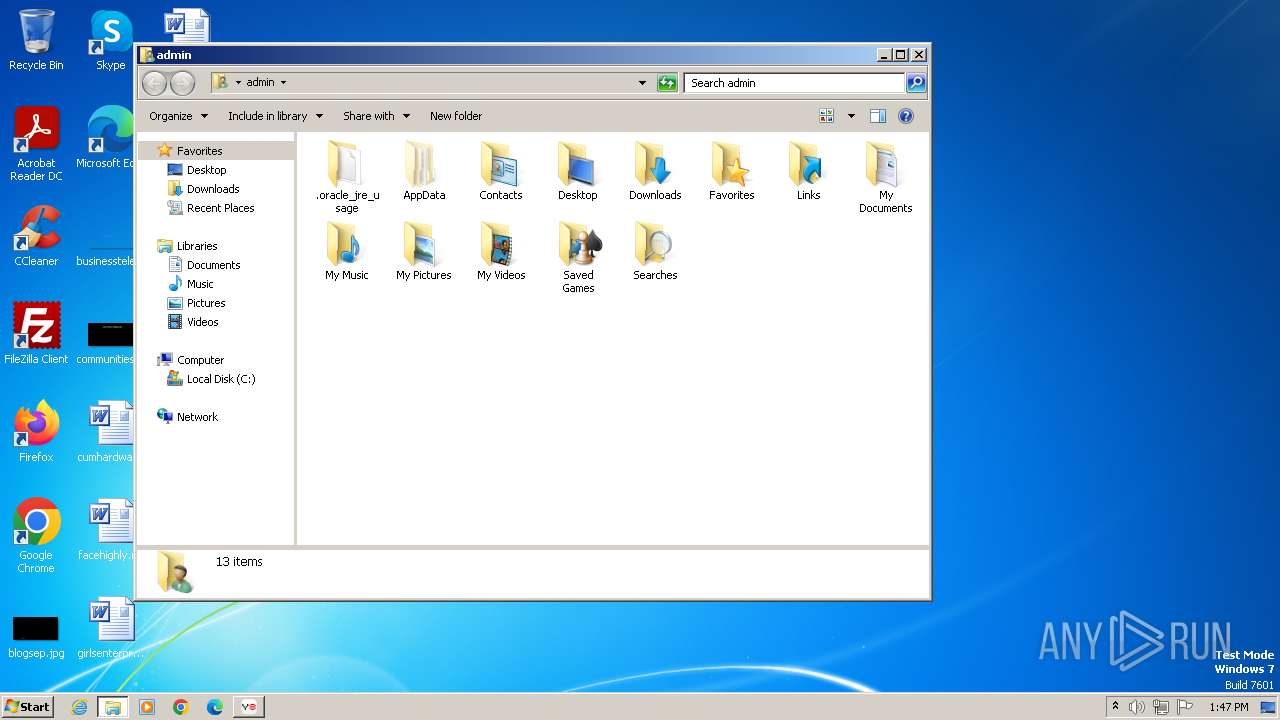Open the My Documents folder

tap(886, 177)
